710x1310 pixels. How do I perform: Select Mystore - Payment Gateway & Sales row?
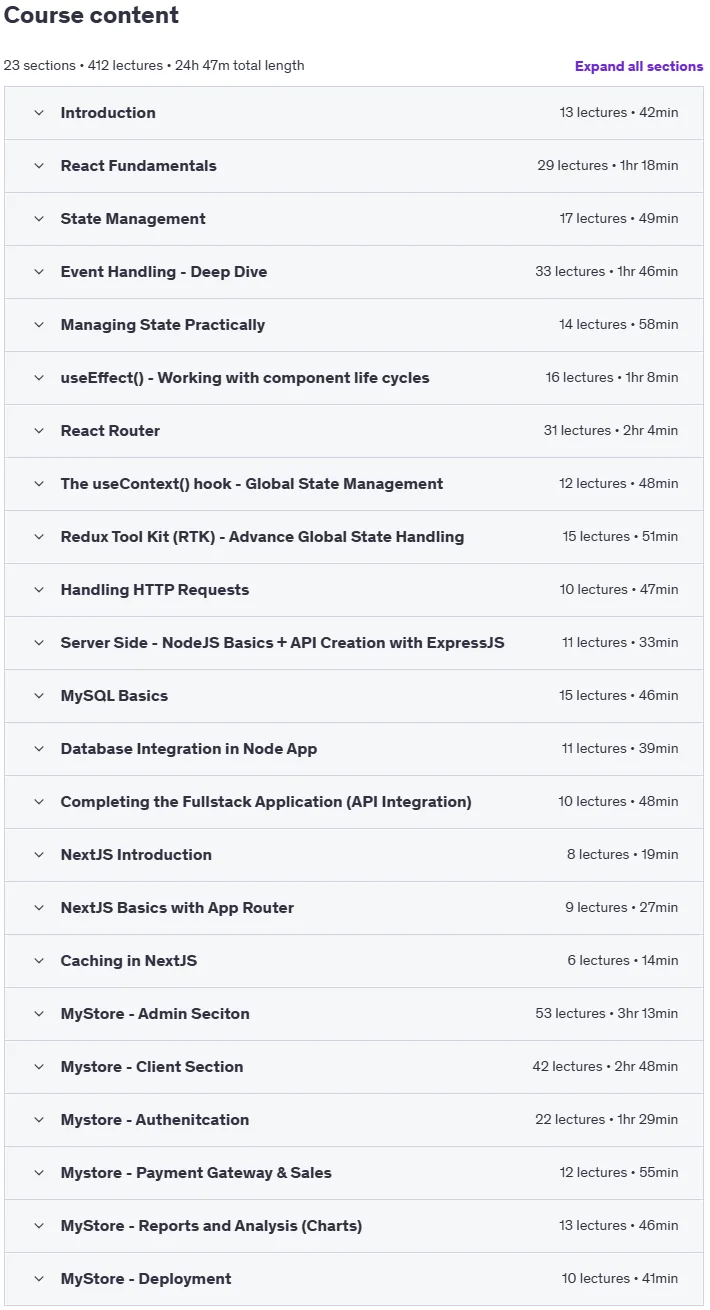354,1173
